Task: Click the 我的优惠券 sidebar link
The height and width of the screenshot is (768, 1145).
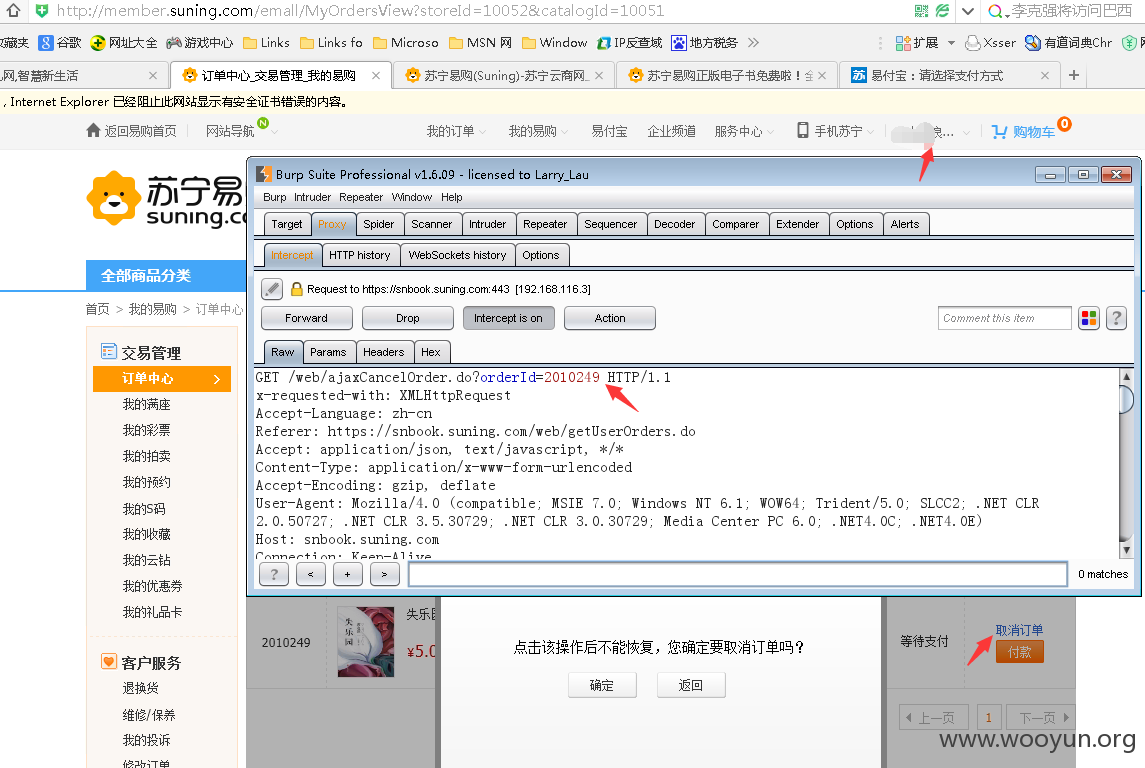Action: click(x=152, y=586)
